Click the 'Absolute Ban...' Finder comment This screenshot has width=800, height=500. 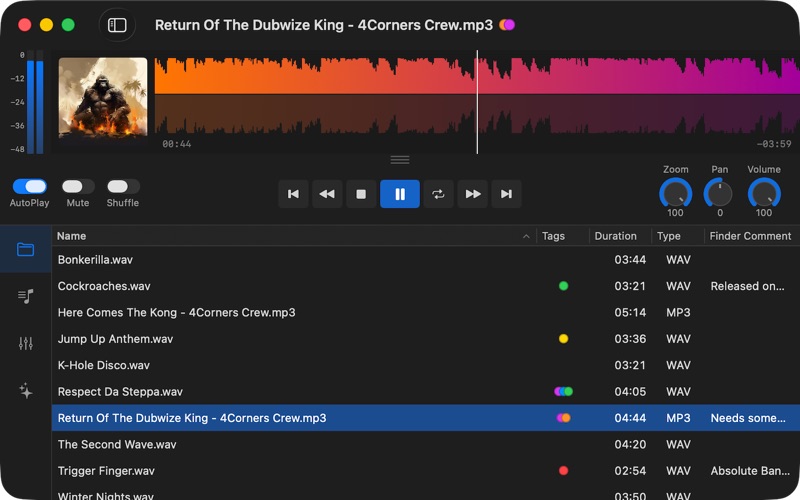tap(750, 471)
